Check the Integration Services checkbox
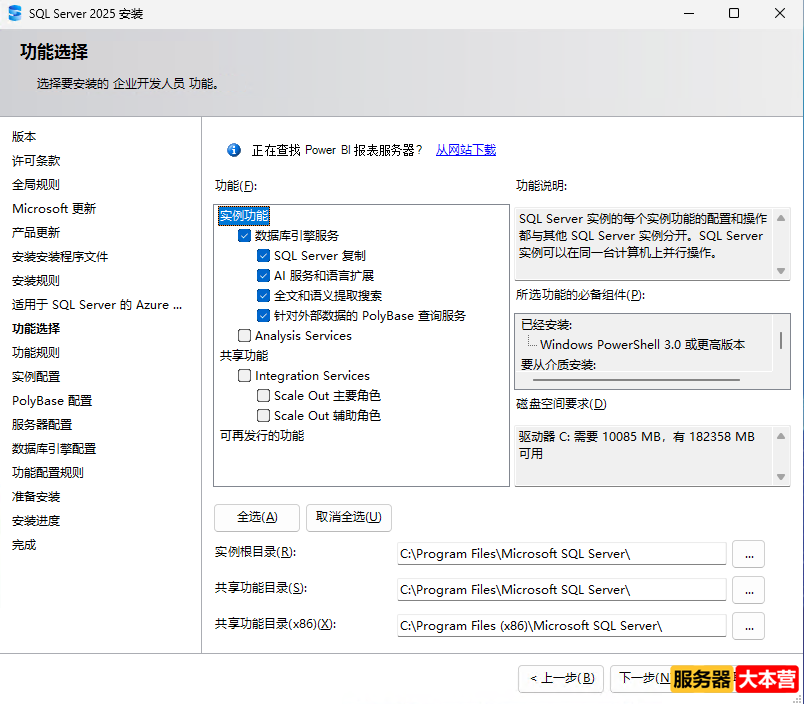 [243, 376]
